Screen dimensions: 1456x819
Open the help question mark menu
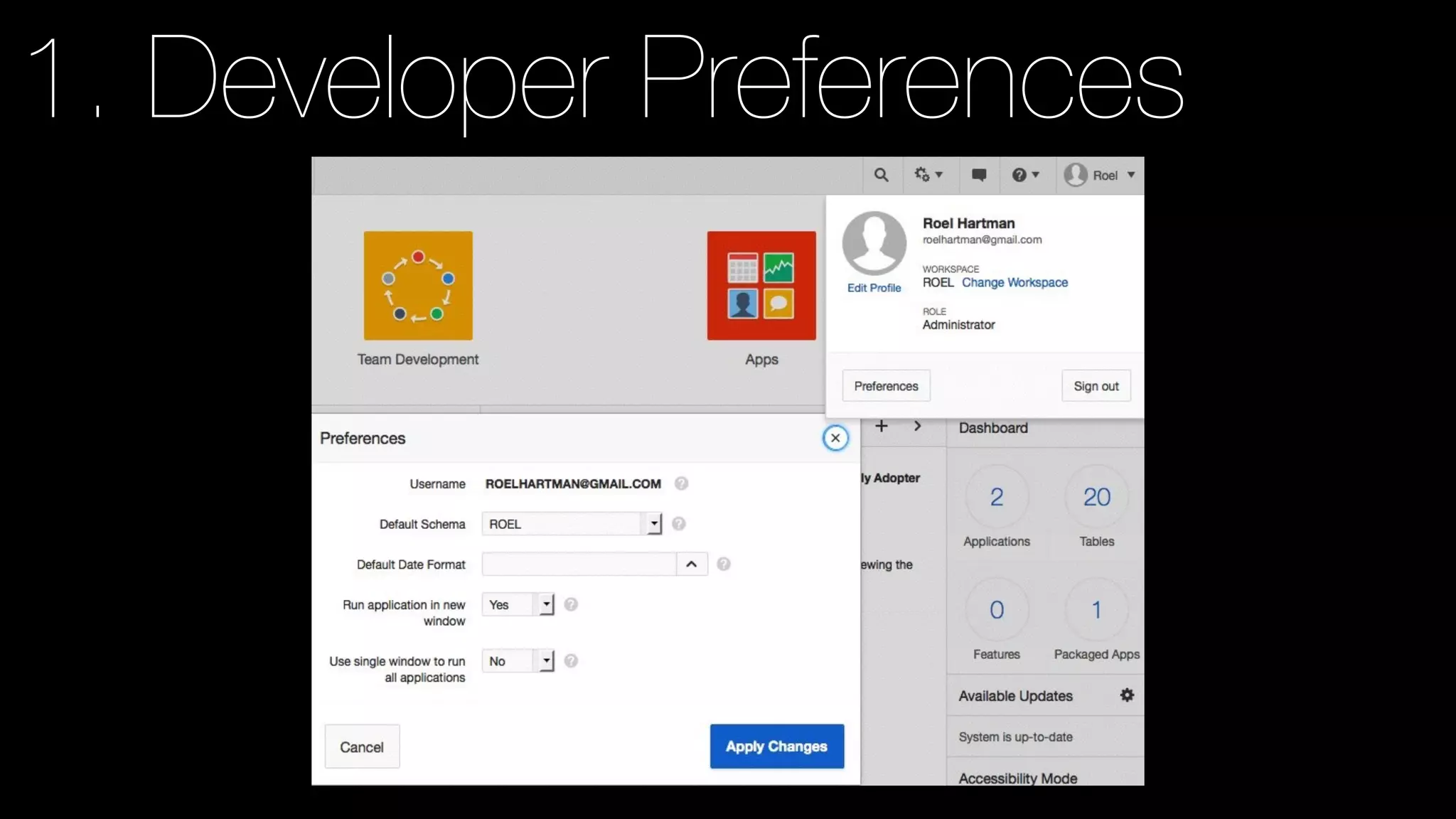coord(1025,175)
